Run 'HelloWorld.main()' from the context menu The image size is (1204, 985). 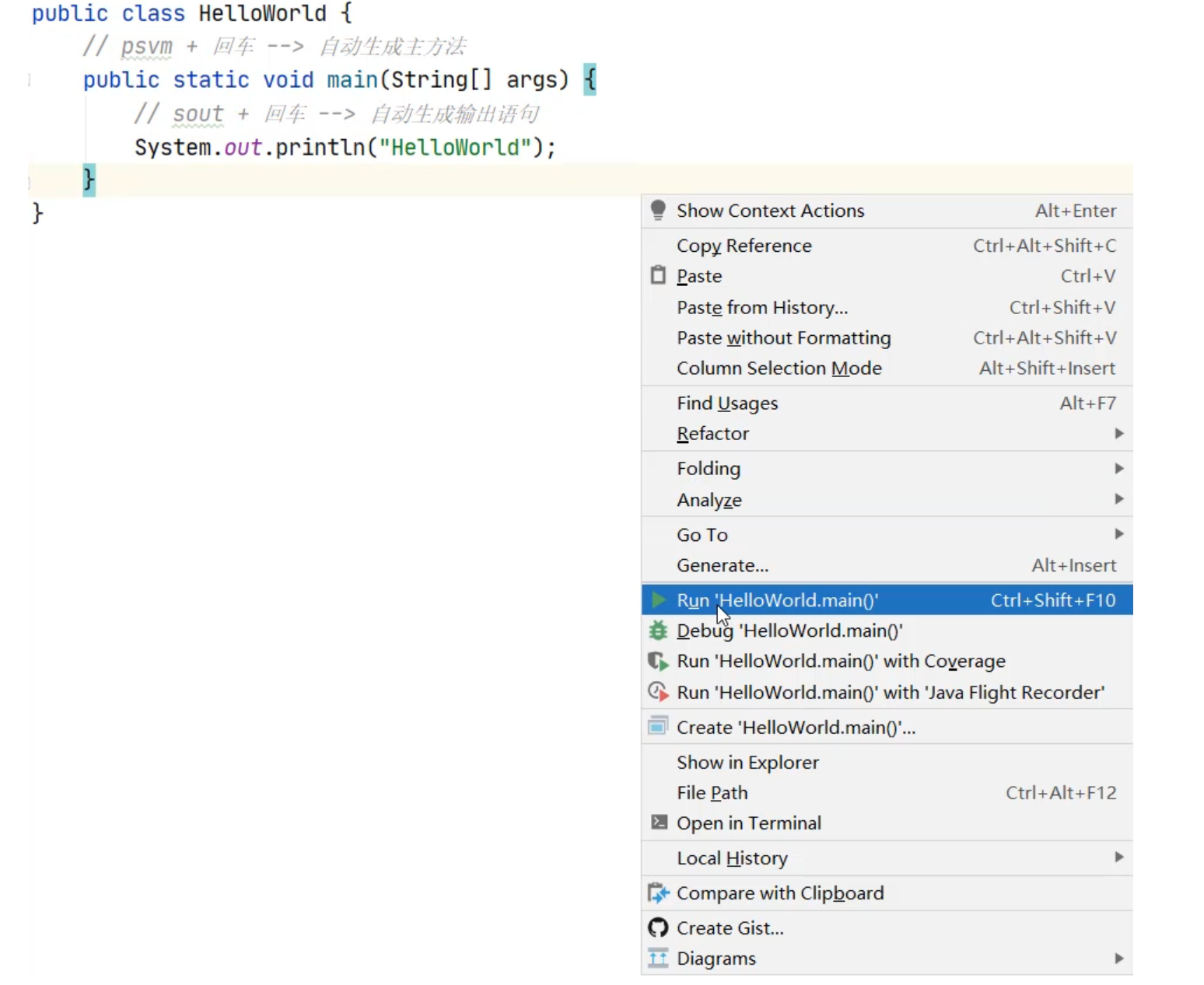887,599
